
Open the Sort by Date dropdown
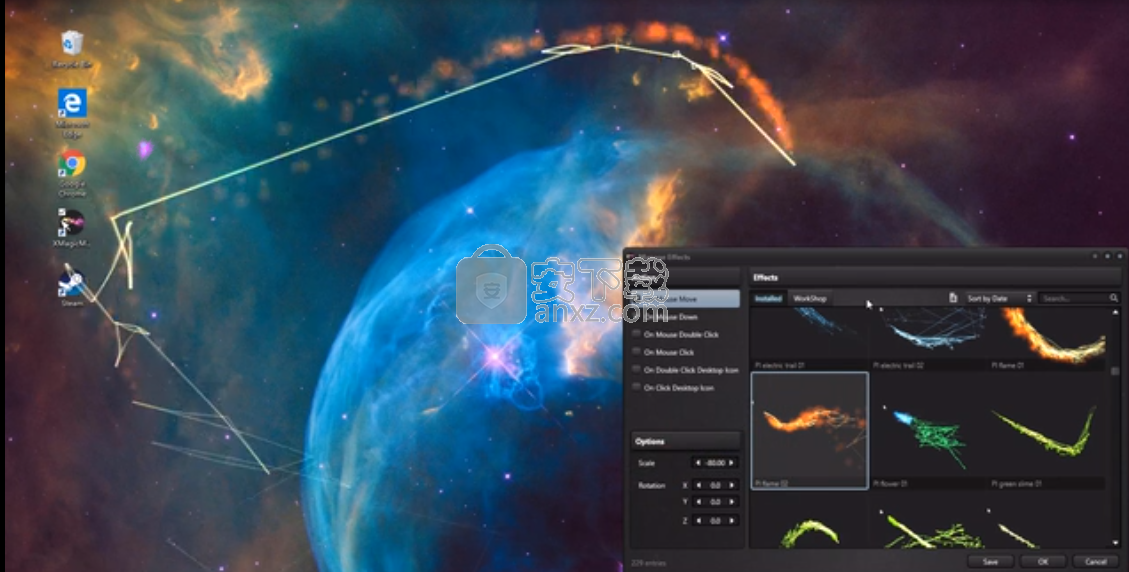(x=999, y=298)
